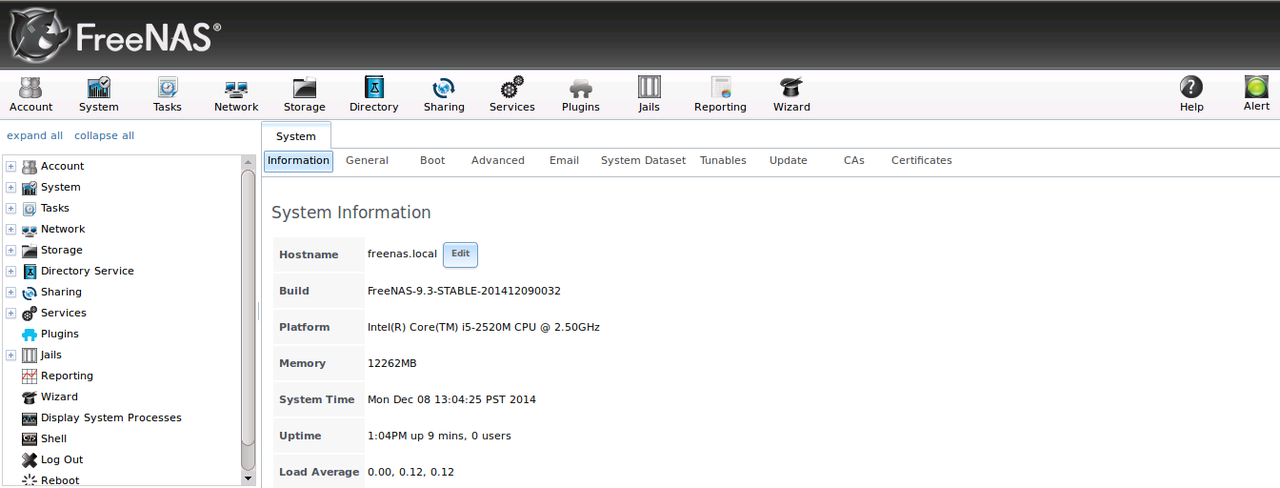Open System from the top toolbar
This screenshot has height=488, width=1280.
coord(99,94)
